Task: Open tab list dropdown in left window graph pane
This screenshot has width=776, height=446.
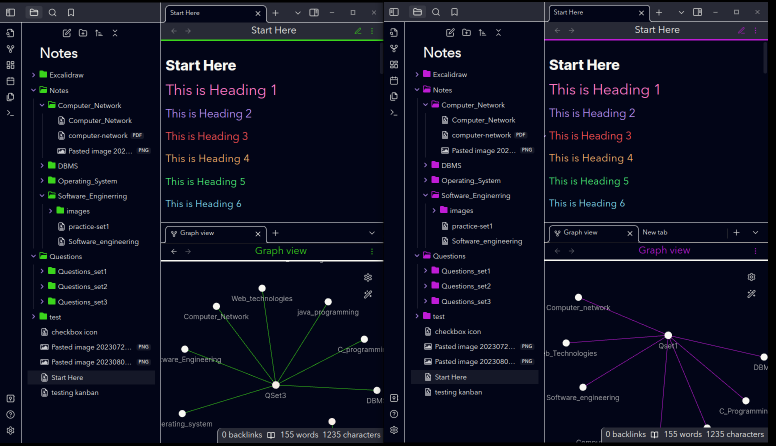Action: 372,233
